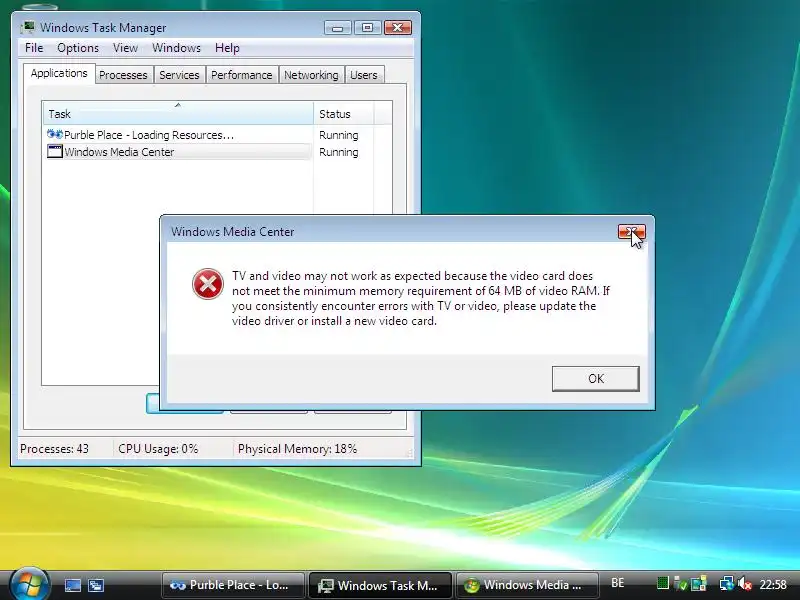Switch to the Services tab
The width and height of the screenshot is (800, 600).
179,75
